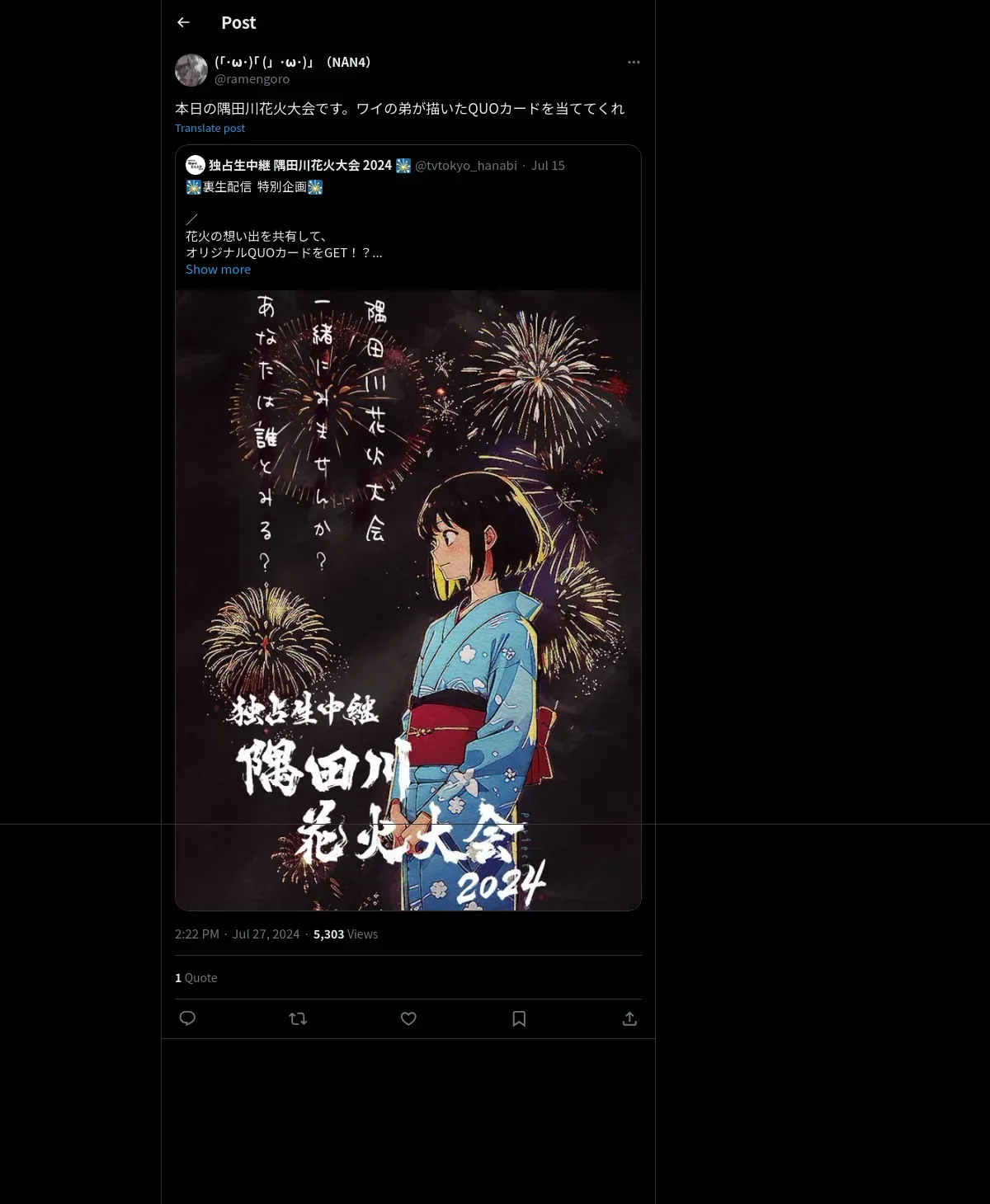Click the reply speech bubble icon
The width and height of the screenshot is (990, 1204).
pos(187,1018)
